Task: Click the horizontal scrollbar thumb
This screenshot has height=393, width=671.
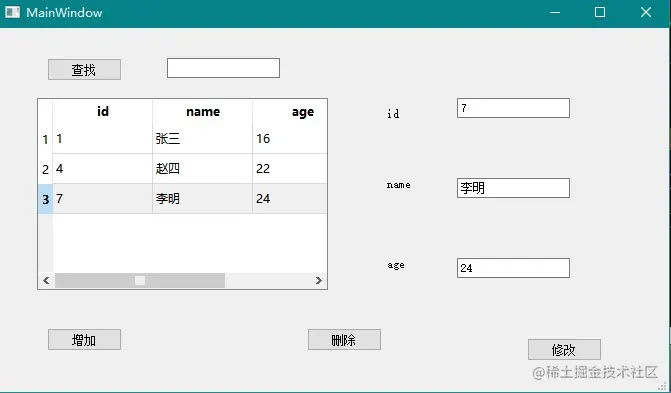Action: [x=140, y=280]
